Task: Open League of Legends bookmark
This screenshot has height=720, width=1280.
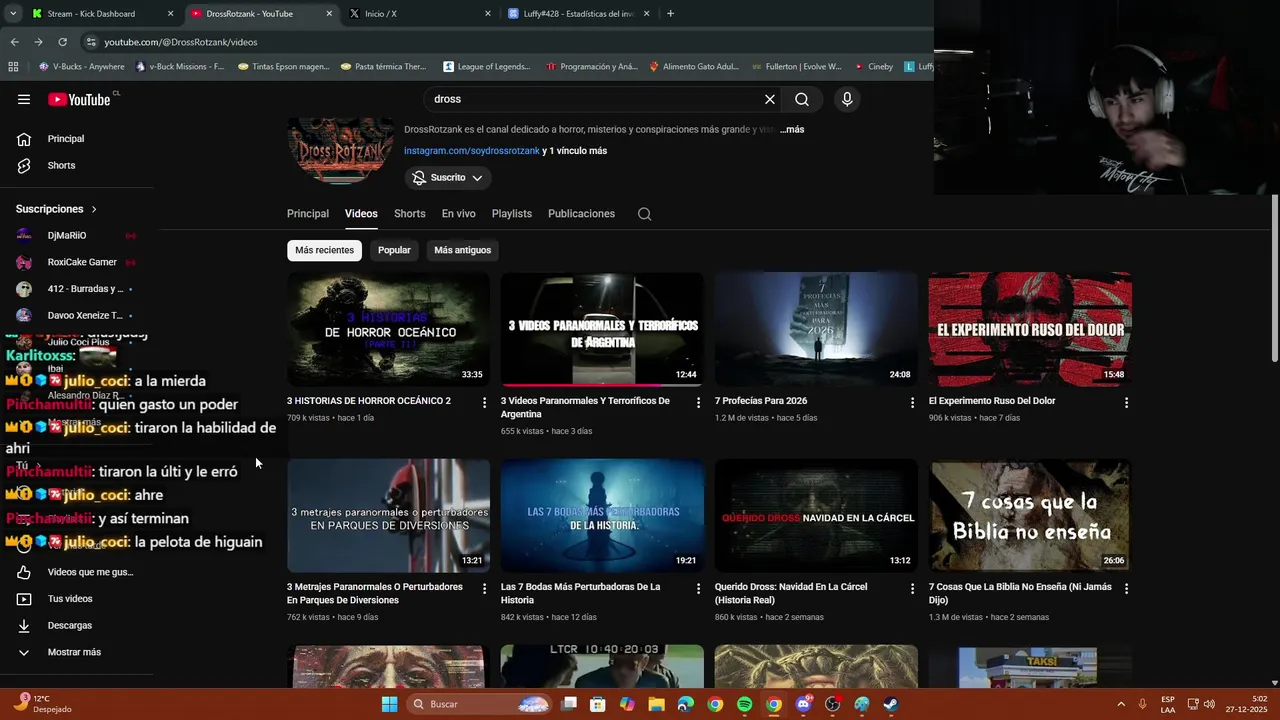Action: tap(487, 67)
